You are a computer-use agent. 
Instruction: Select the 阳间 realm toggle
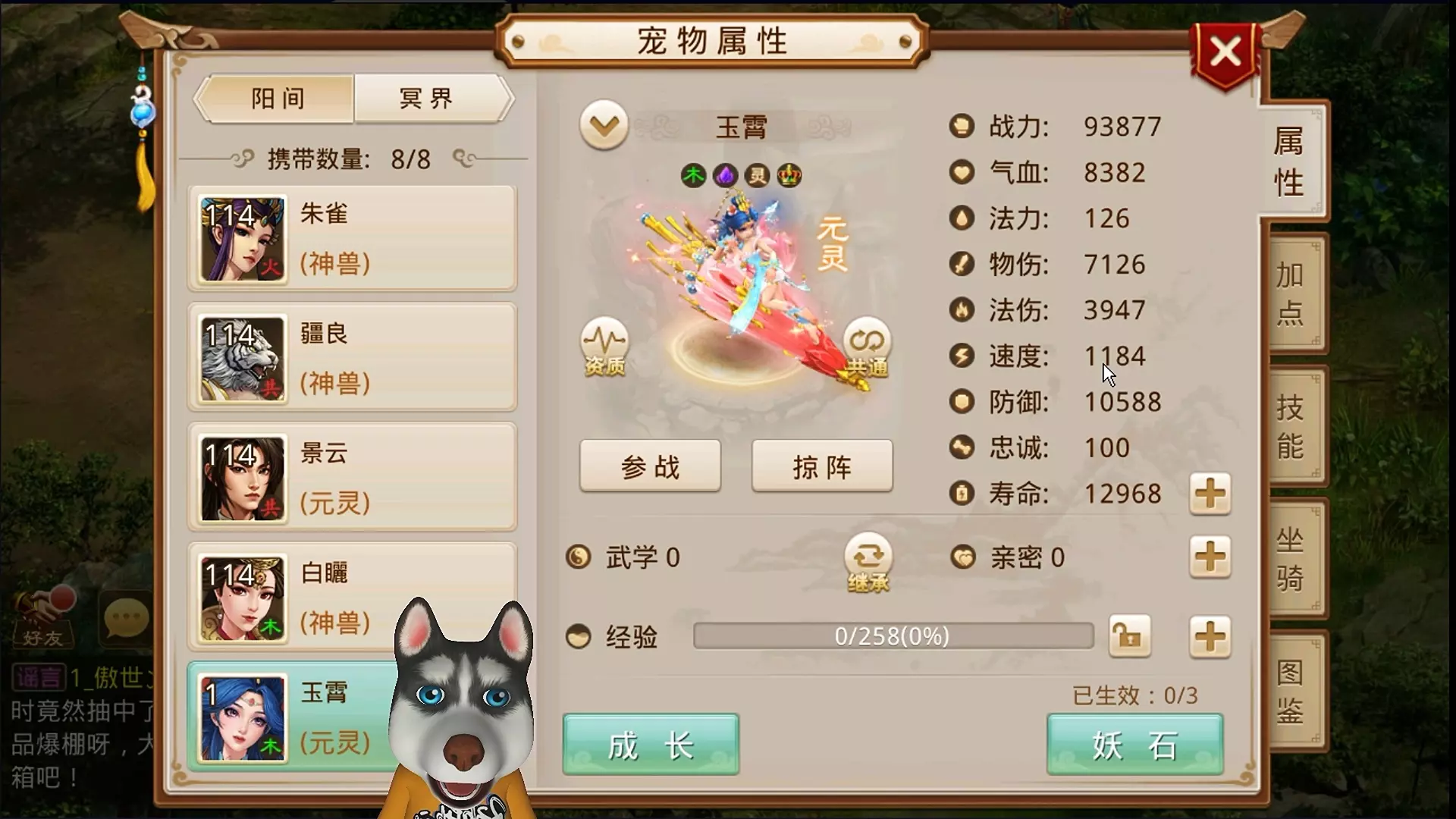tap(276, 98)
